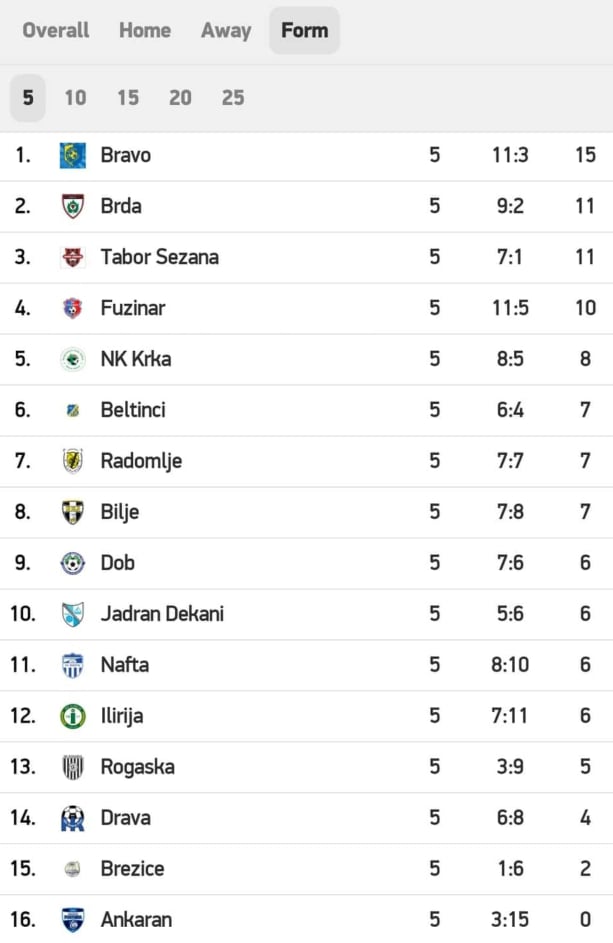
Task: Open the Beltinci team link
Action: 133,410
